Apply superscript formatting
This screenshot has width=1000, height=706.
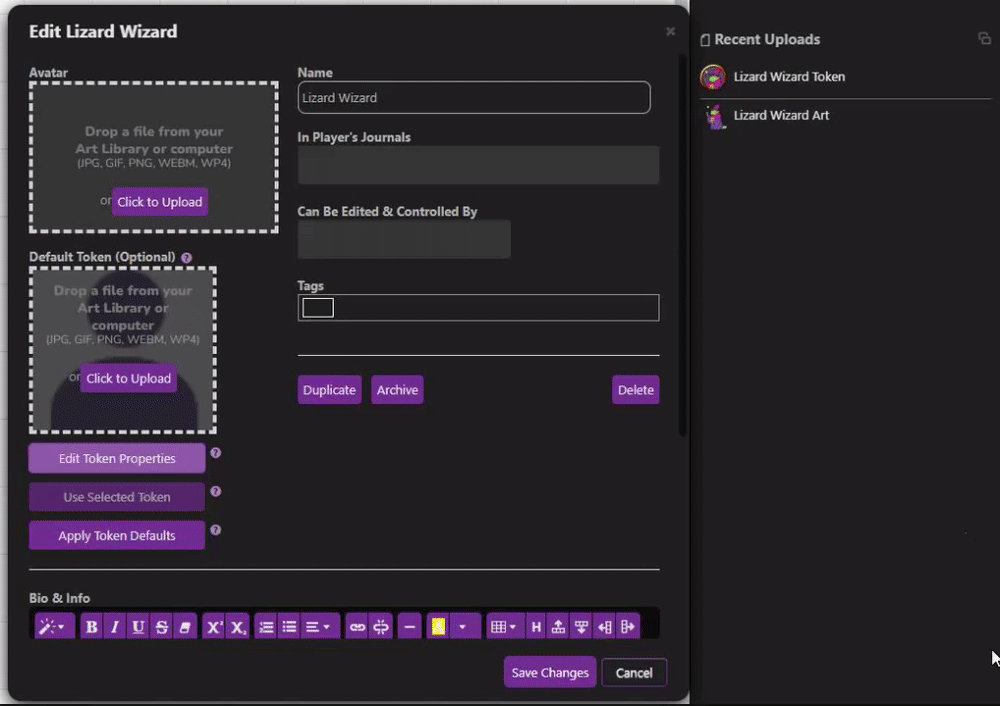pyautogui.click(x=213, y=627)
